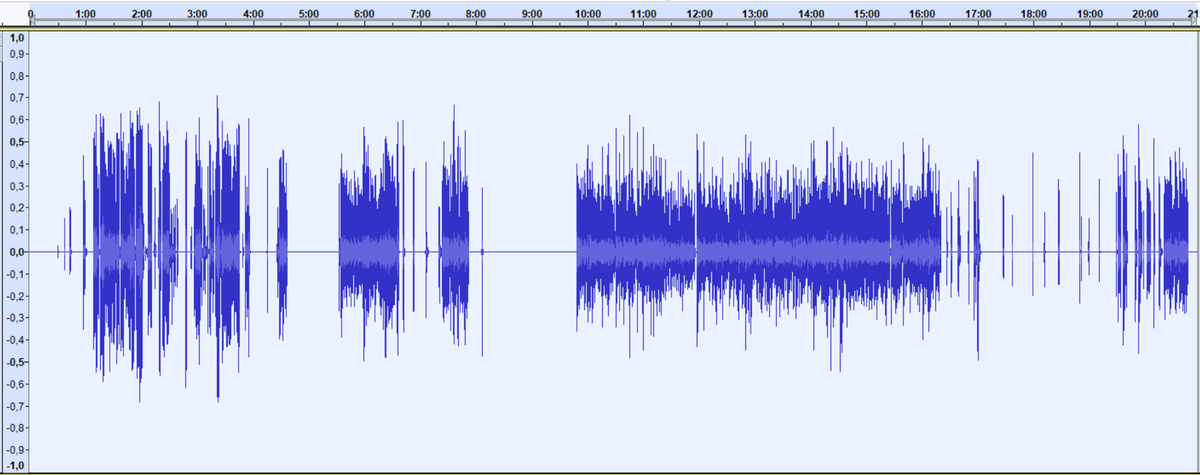Start playback from the 6:00 ruler mark

point(365,15)
